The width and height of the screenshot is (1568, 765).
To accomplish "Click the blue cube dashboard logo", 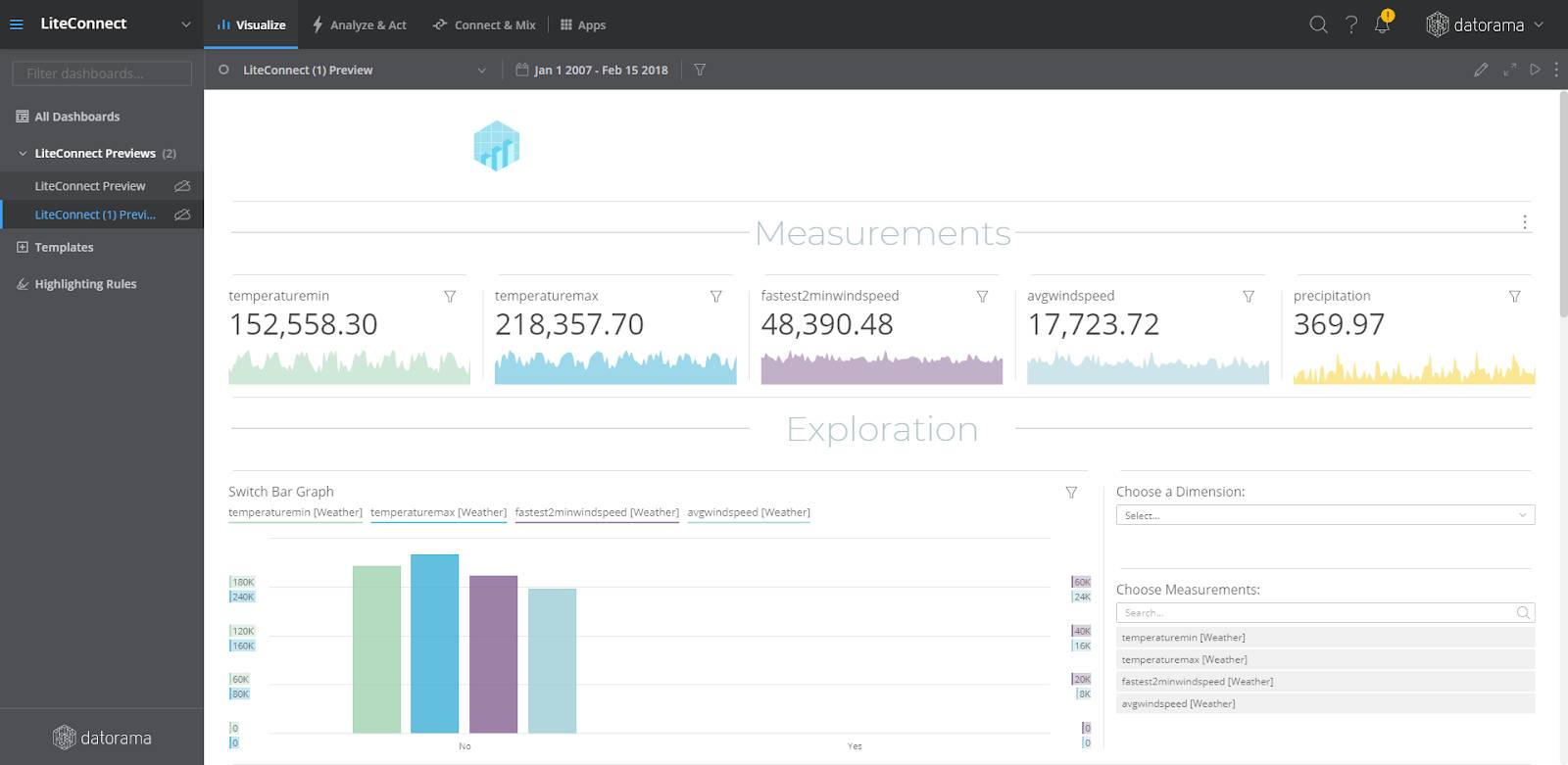I will pyautogui.click(x=497, y=146).
